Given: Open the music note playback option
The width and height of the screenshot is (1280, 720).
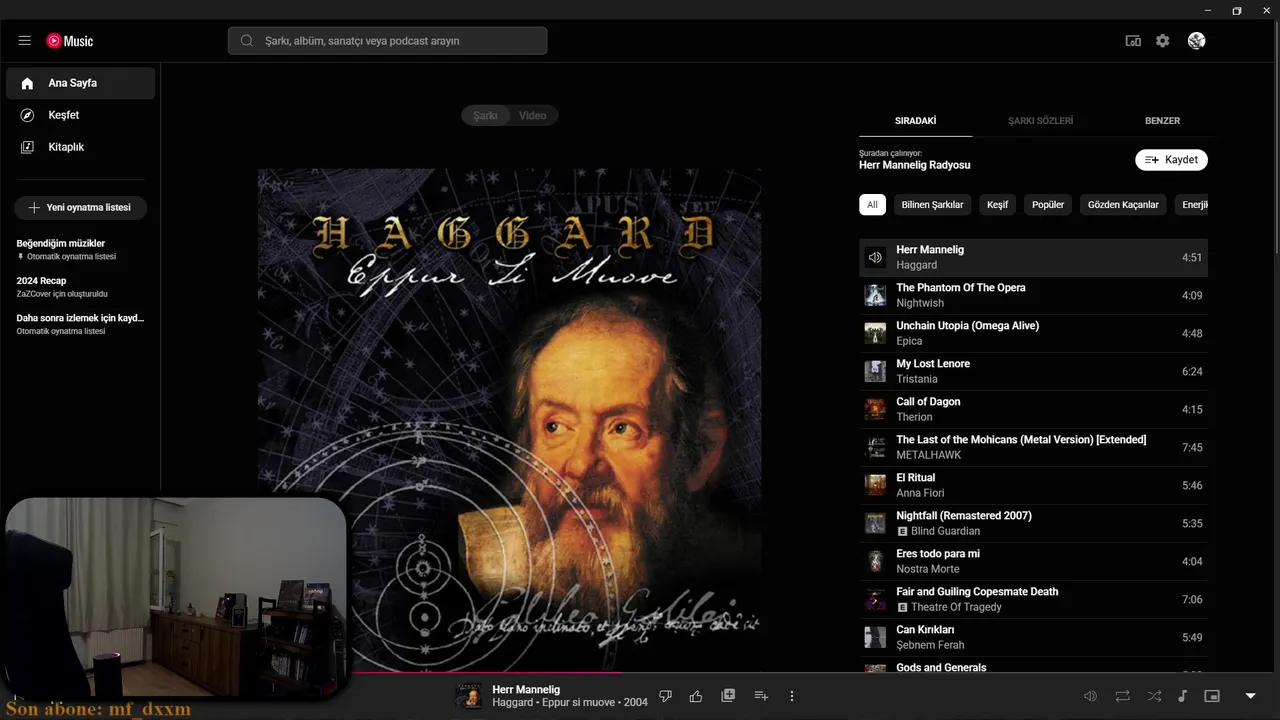Looking at the screenshot, I should [x=1182, y=696].
